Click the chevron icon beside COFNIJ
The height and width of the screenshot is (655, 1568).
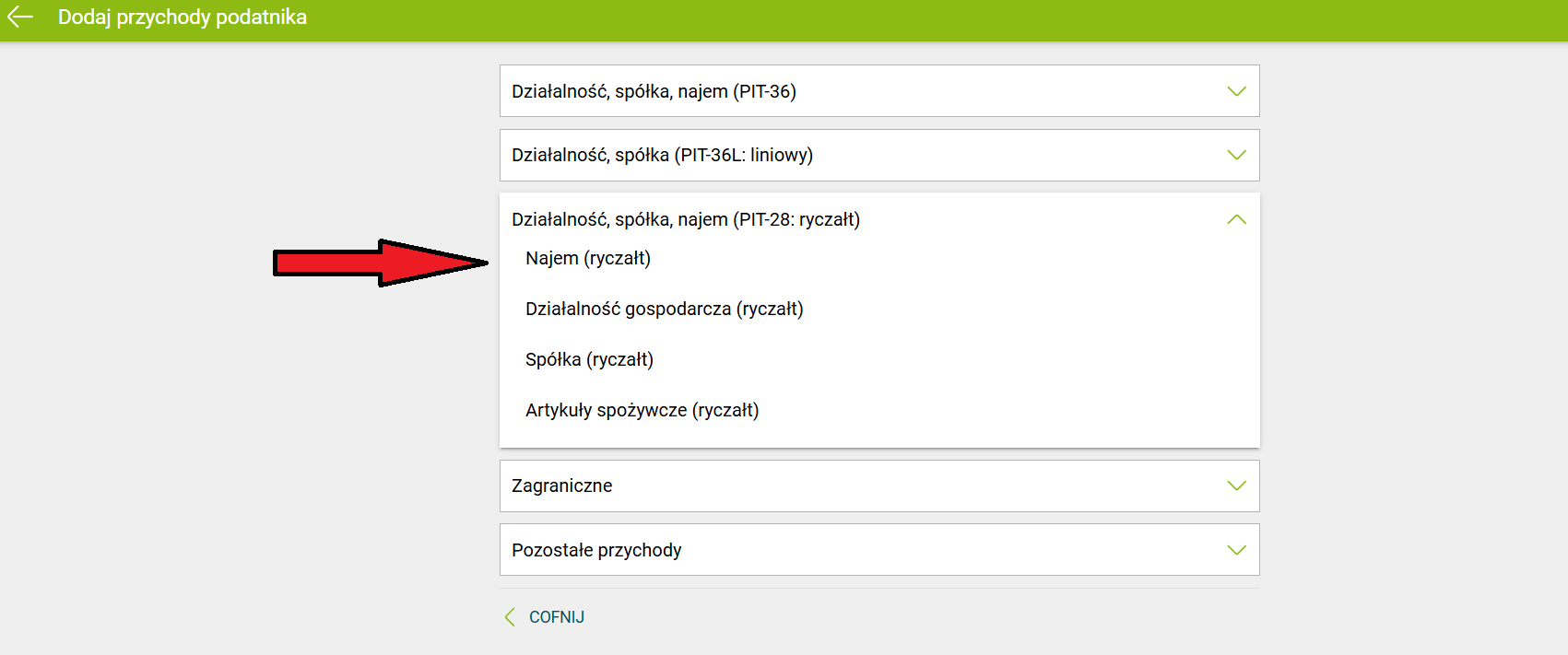click(x=510, y=617)
